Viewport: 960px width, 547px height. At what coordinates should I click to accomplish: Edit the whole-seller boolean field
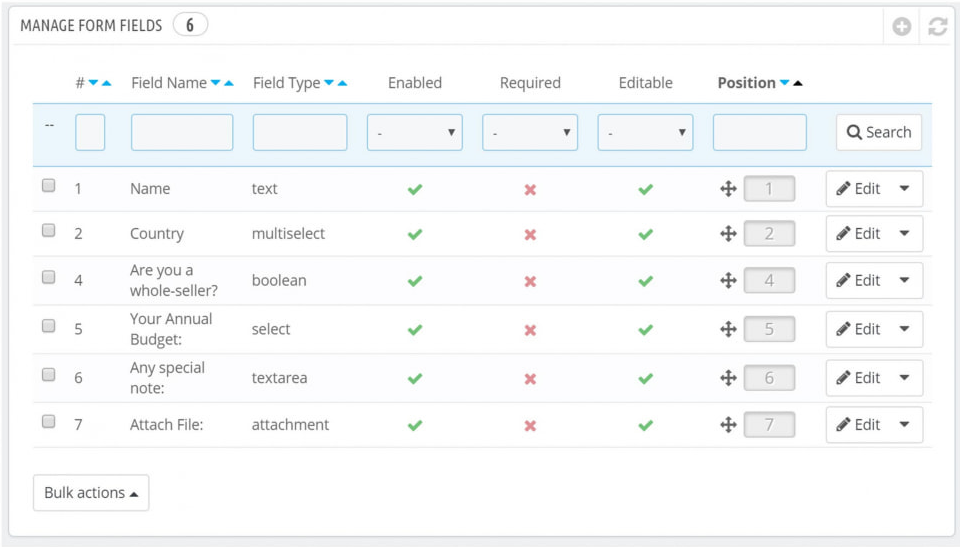point(858,280)
